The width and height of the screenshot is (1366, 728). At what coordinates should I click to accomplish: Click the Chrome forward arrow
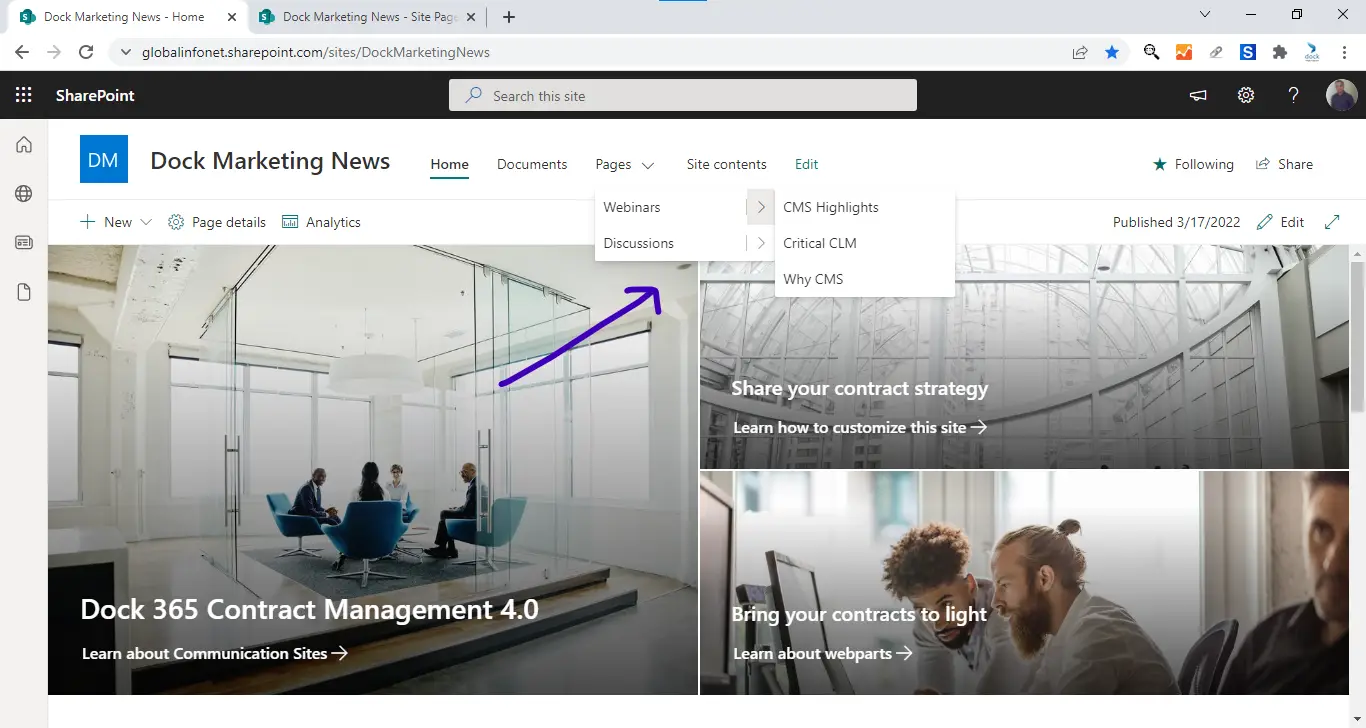tap(54, 52)
